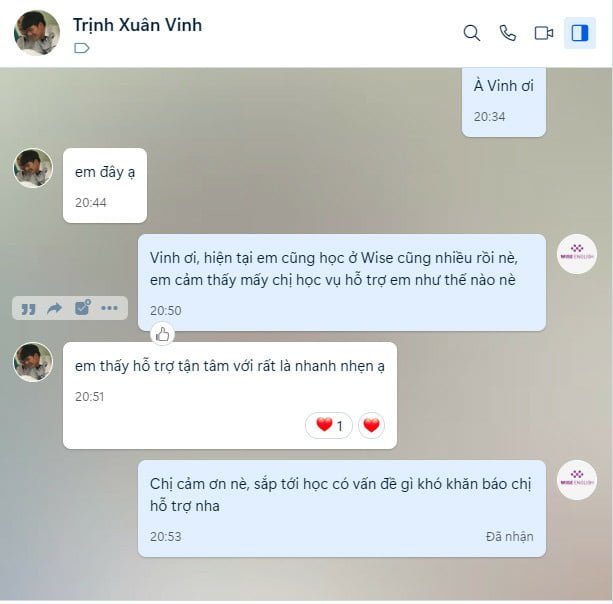React with the thumbs-up like icon

point(163,334)
